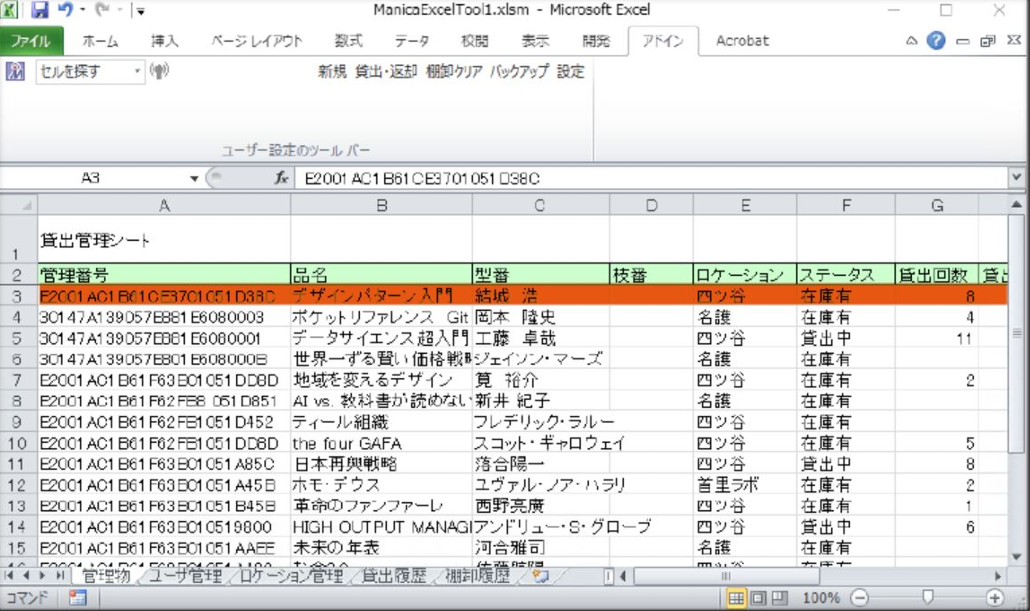Click the insert function fx icon
This screenshot has height=611, width=1030.
click(x=282, y=178)
